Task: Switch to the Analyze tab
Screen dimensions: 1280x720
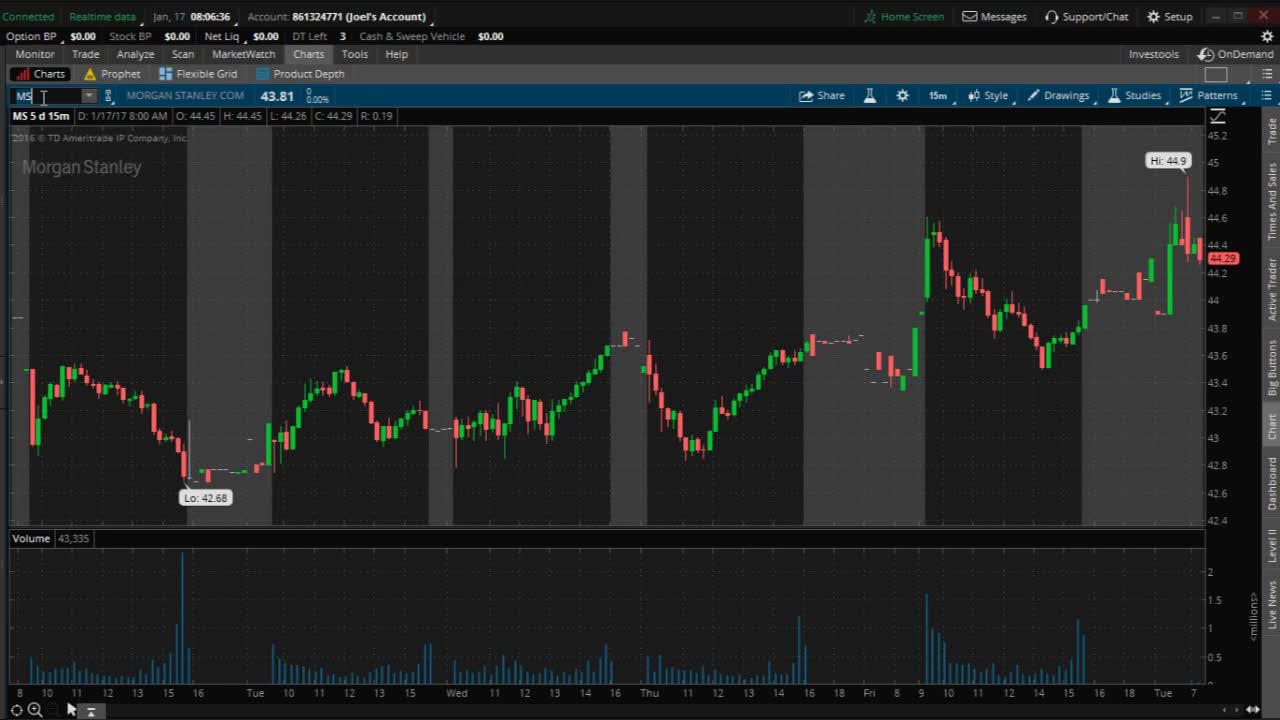Action: (x=135, y=54)
